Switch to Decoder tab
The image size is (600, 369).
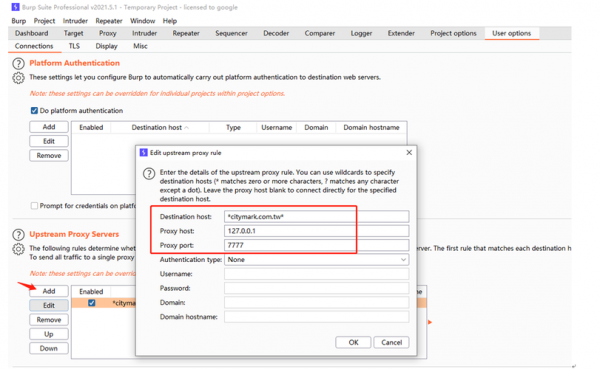276,33
